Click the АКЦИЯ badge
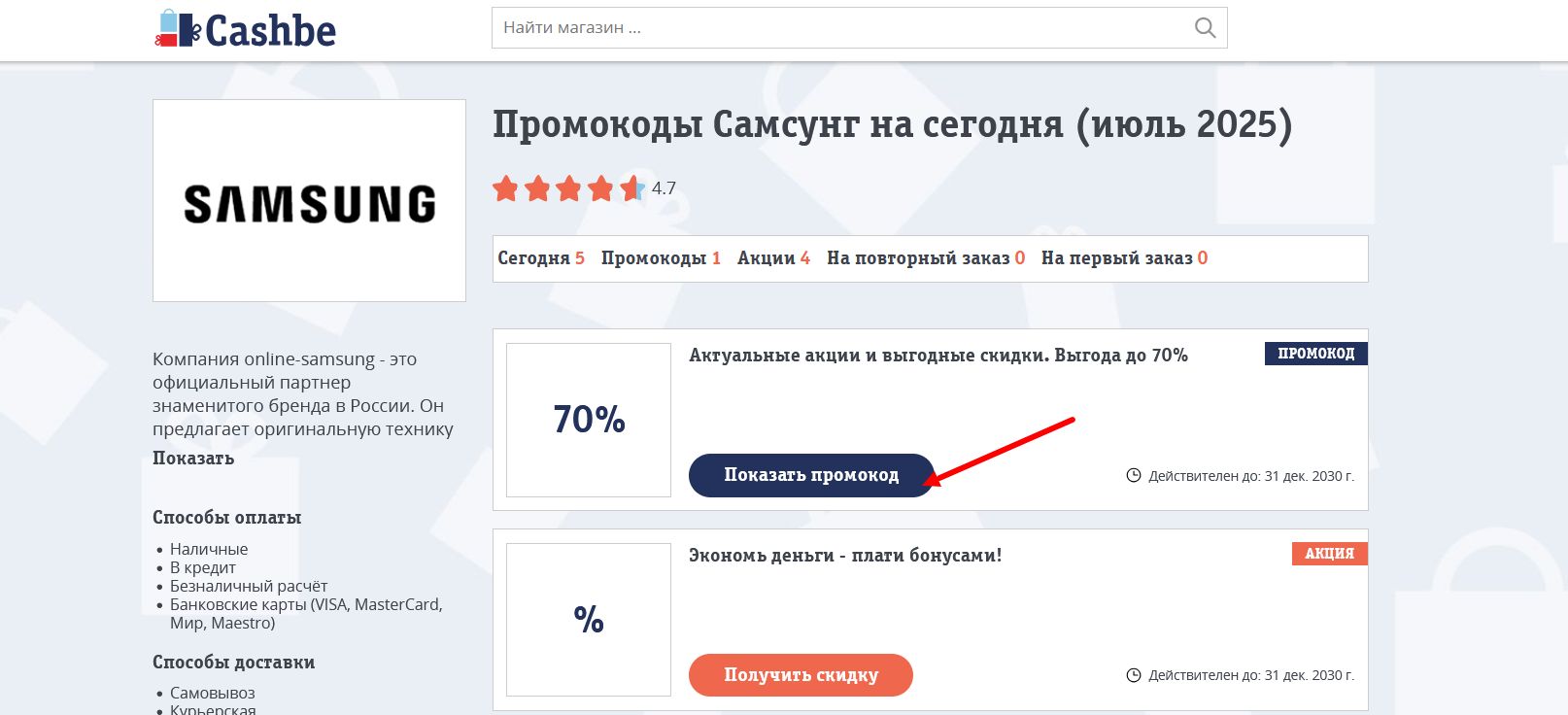This screenshot has width=1568, height=715. [1329, 554]
